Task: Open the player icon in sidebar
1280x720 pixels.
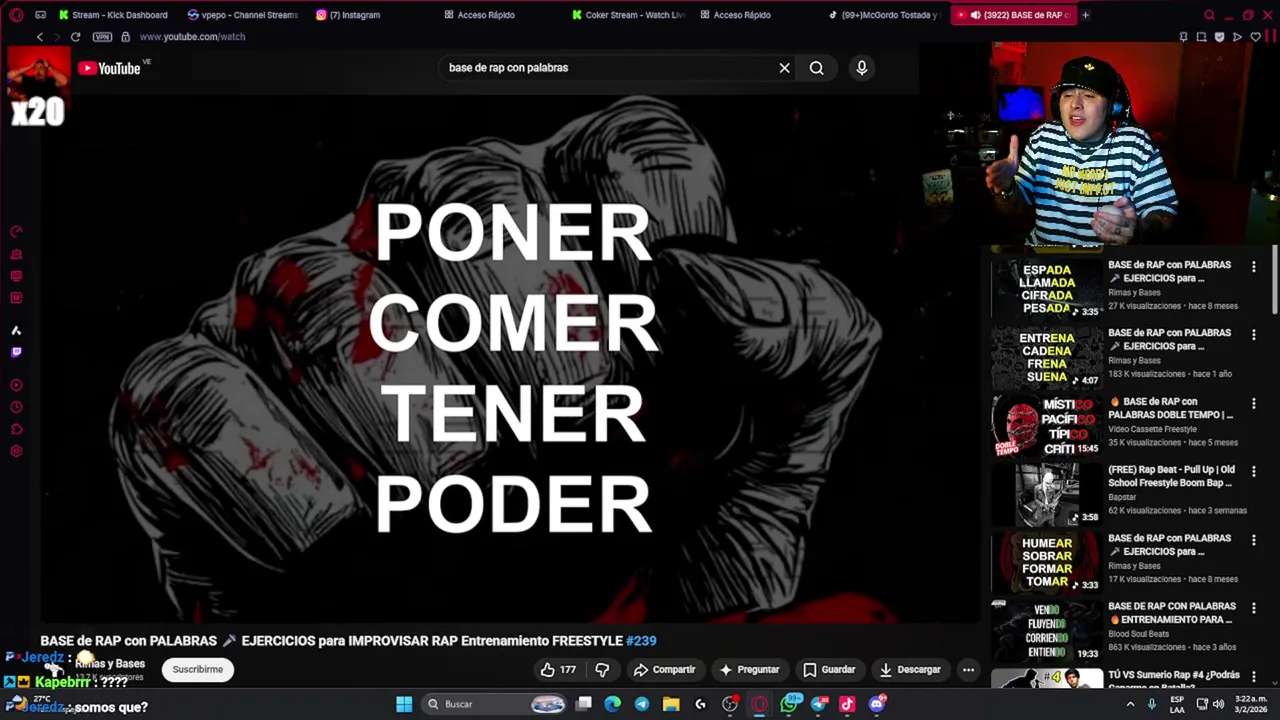Action: (x=16, y=385)
